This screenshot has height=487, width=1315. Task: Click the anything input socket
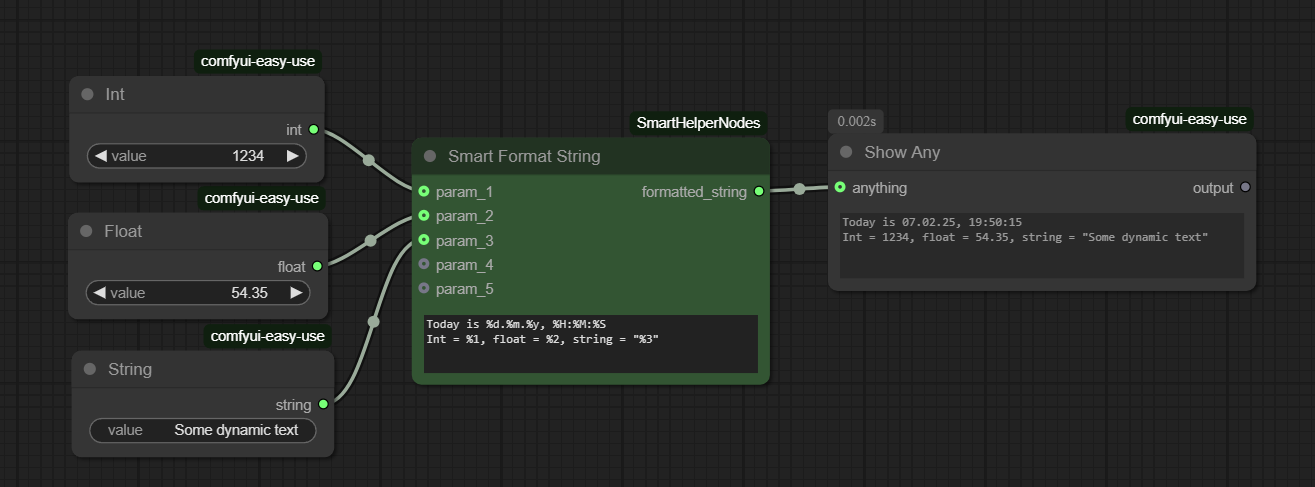click(840, 187)
